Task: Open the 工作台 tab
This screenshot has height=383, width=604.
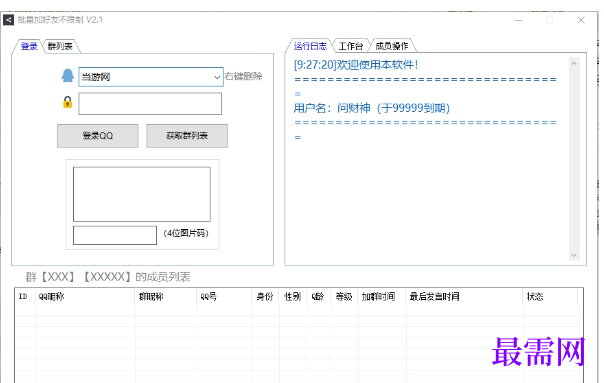Action: (351, 46)
